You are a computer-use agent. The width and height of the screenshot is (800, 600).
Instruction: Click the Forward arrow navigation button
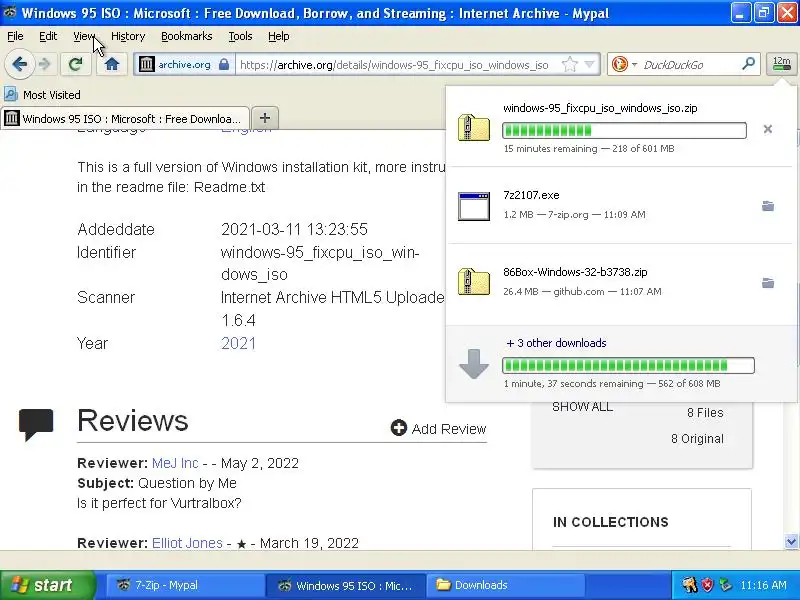[x=45, y=64]
